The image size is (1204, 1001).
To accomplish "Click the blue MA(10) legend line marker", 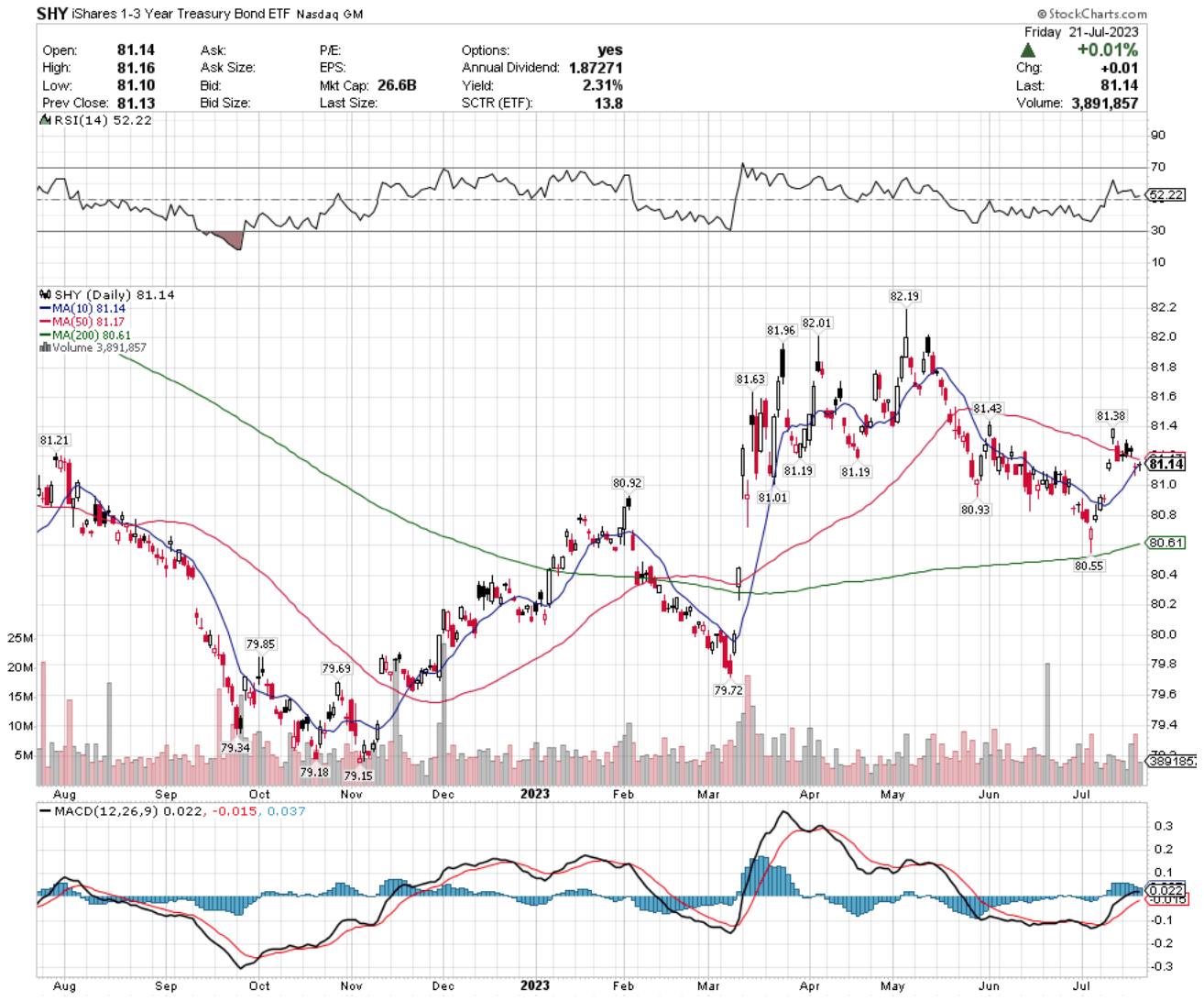I will click(45, 309).
